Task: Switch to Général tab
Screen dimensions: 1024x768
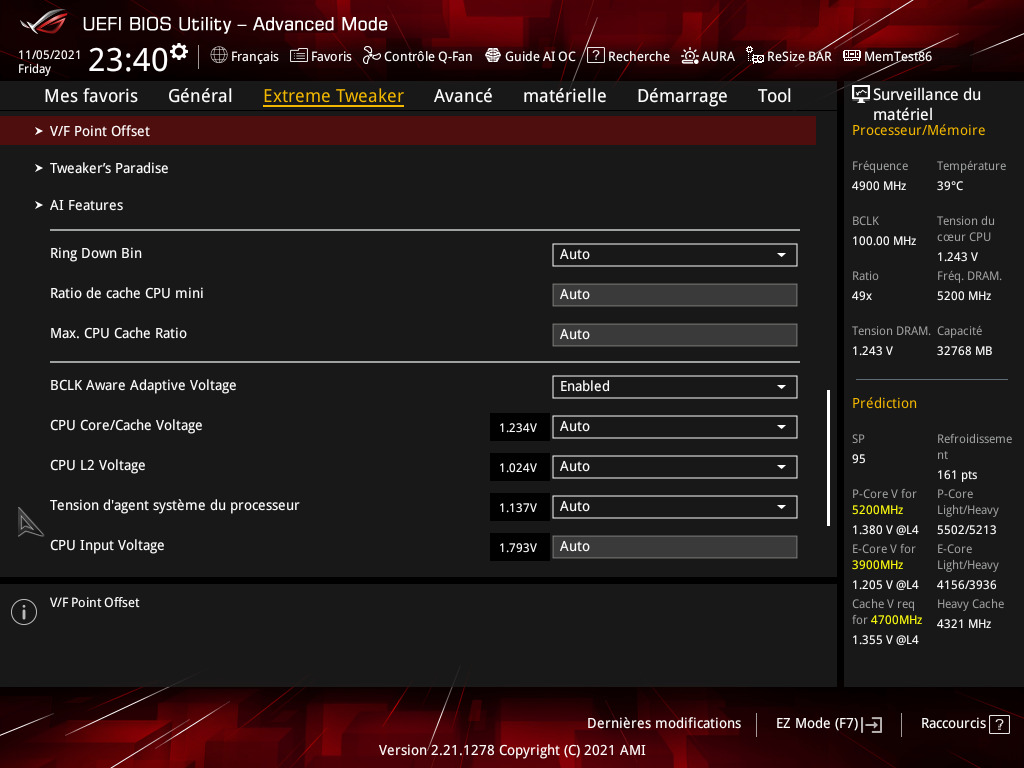Action: point(200,96)
